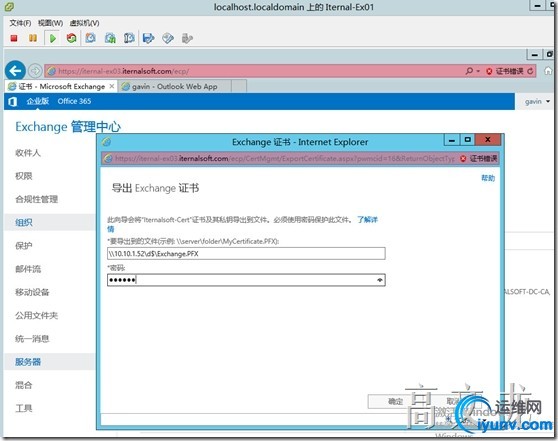Click the revert to snapshot icon
The height and width of the screenshot is (441, 558).
pos(110,38)
